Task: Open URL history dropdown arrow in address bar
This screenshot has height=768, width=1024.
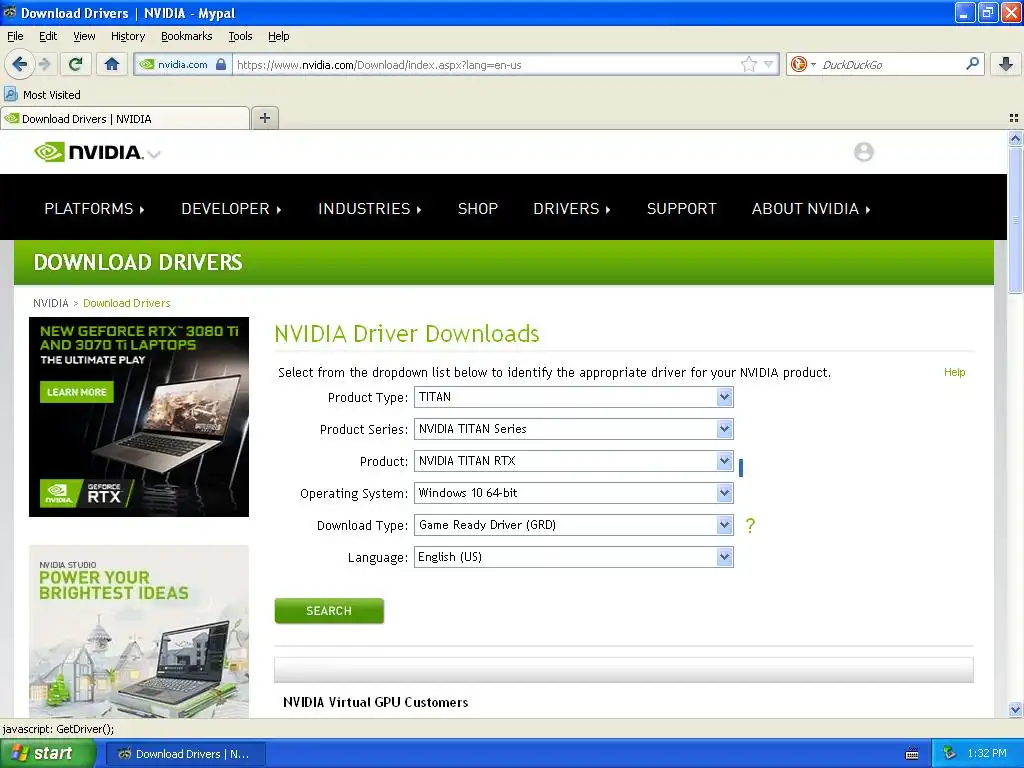Action: 769,64
